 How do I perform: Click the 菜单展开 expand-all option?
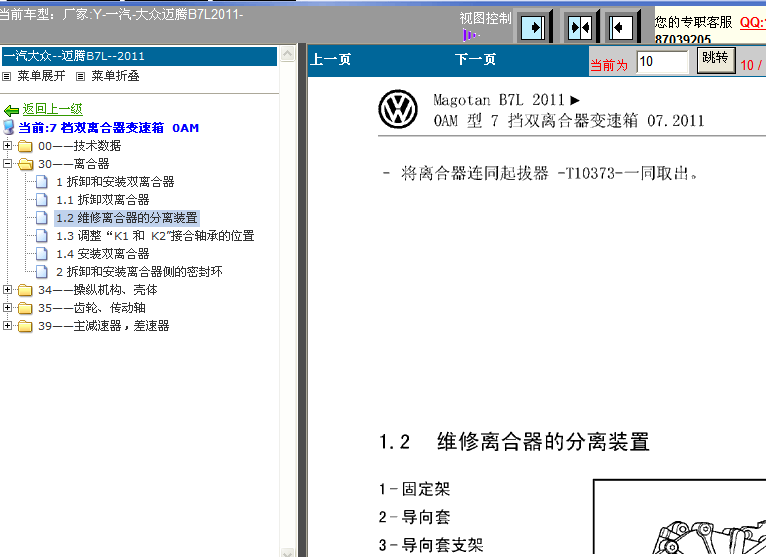coord(41,76)
